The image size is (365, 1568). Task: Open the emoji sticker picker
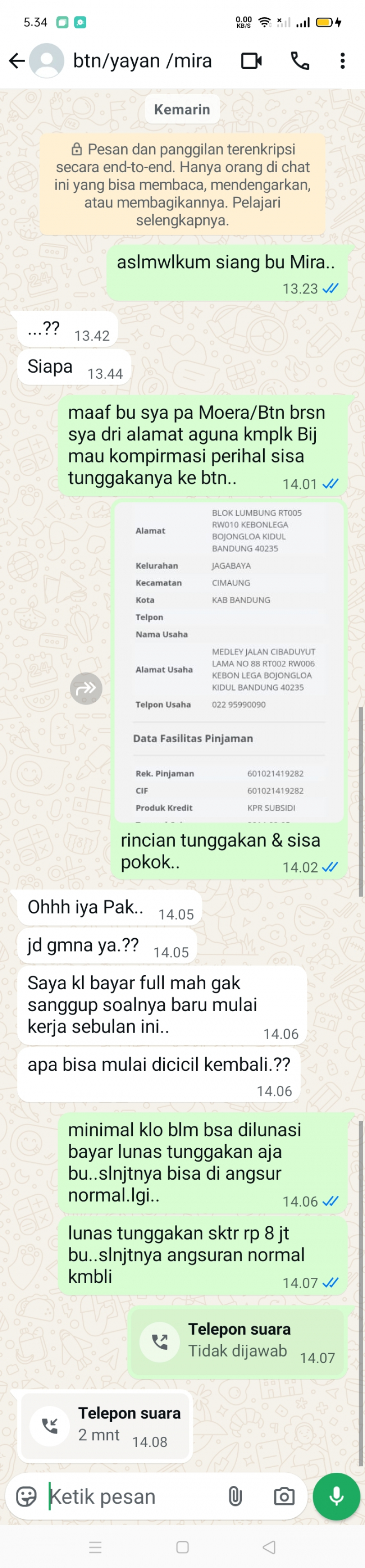pyautogui.click(x=26, y=1496)
